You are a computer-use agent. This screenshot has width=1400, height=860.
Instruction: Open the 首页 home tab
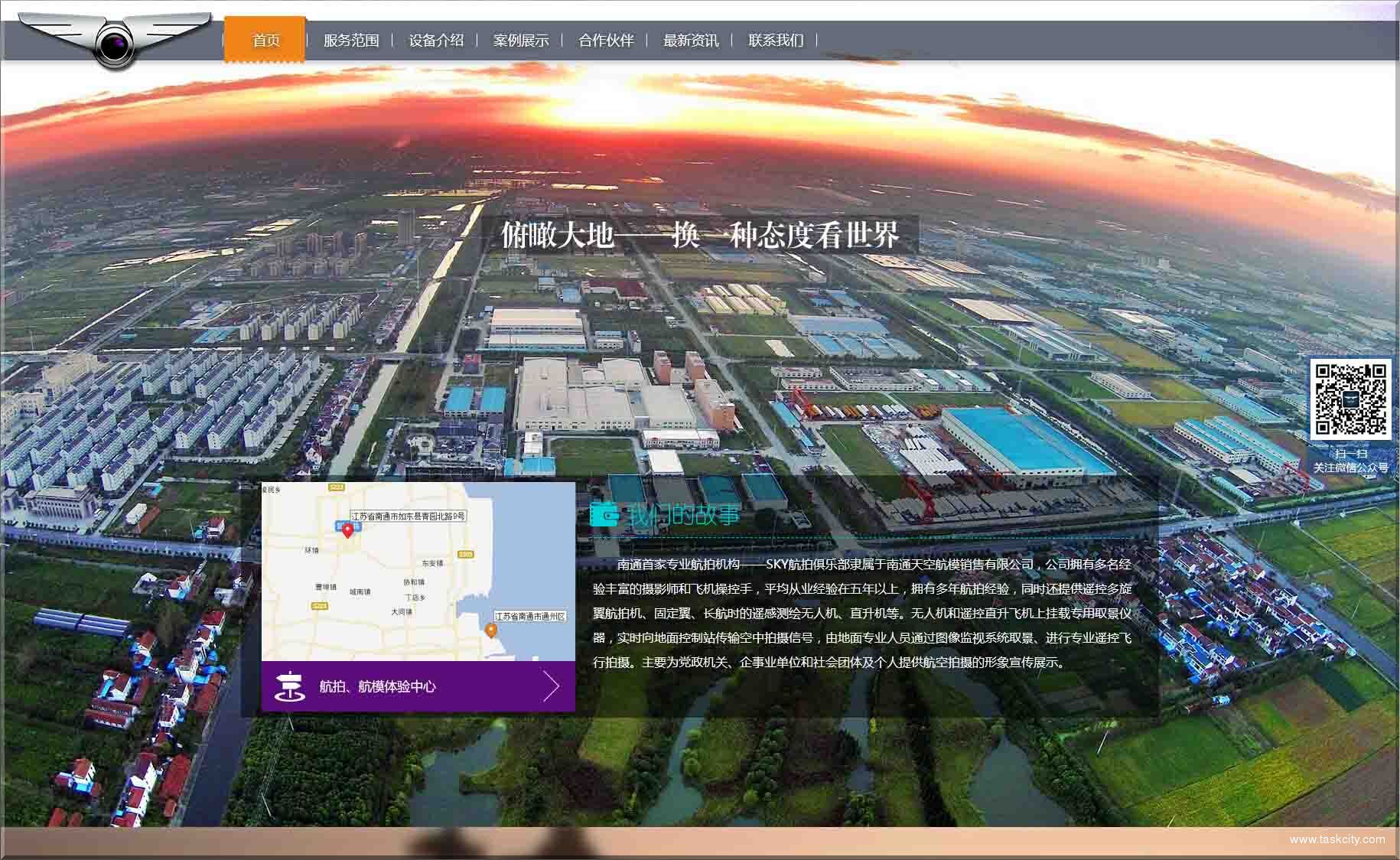tap(265, 41)
